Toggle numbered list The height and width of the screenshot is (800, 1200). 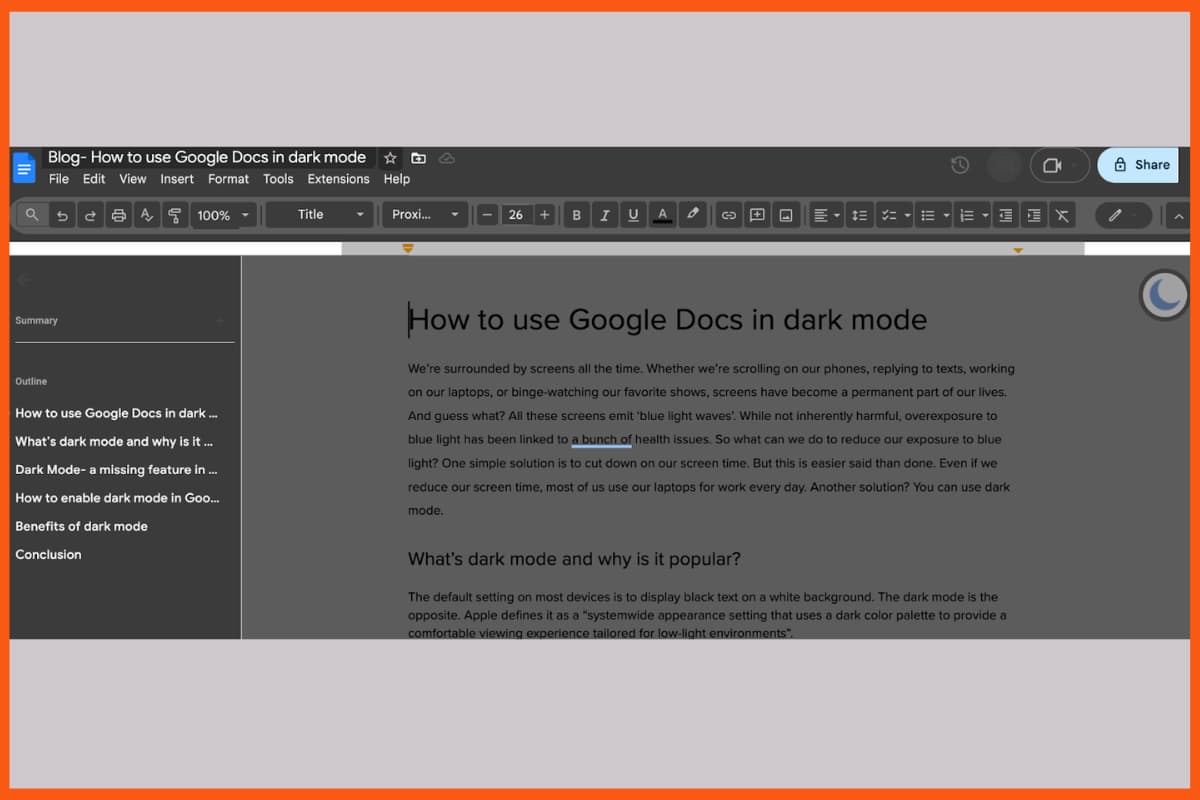966,215
